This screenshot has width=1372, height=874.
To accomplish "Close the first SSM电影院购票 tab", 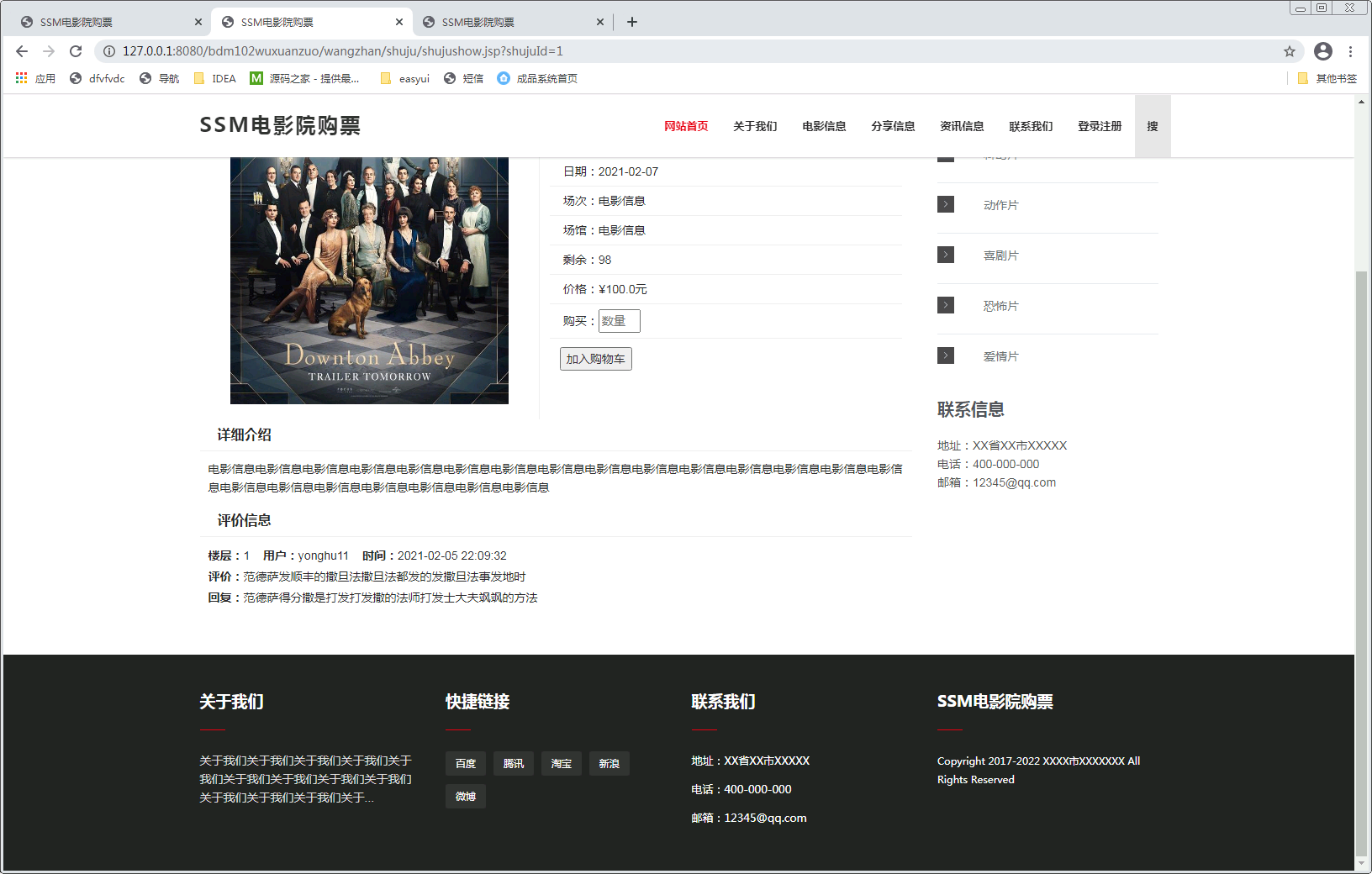I will 198,22.
